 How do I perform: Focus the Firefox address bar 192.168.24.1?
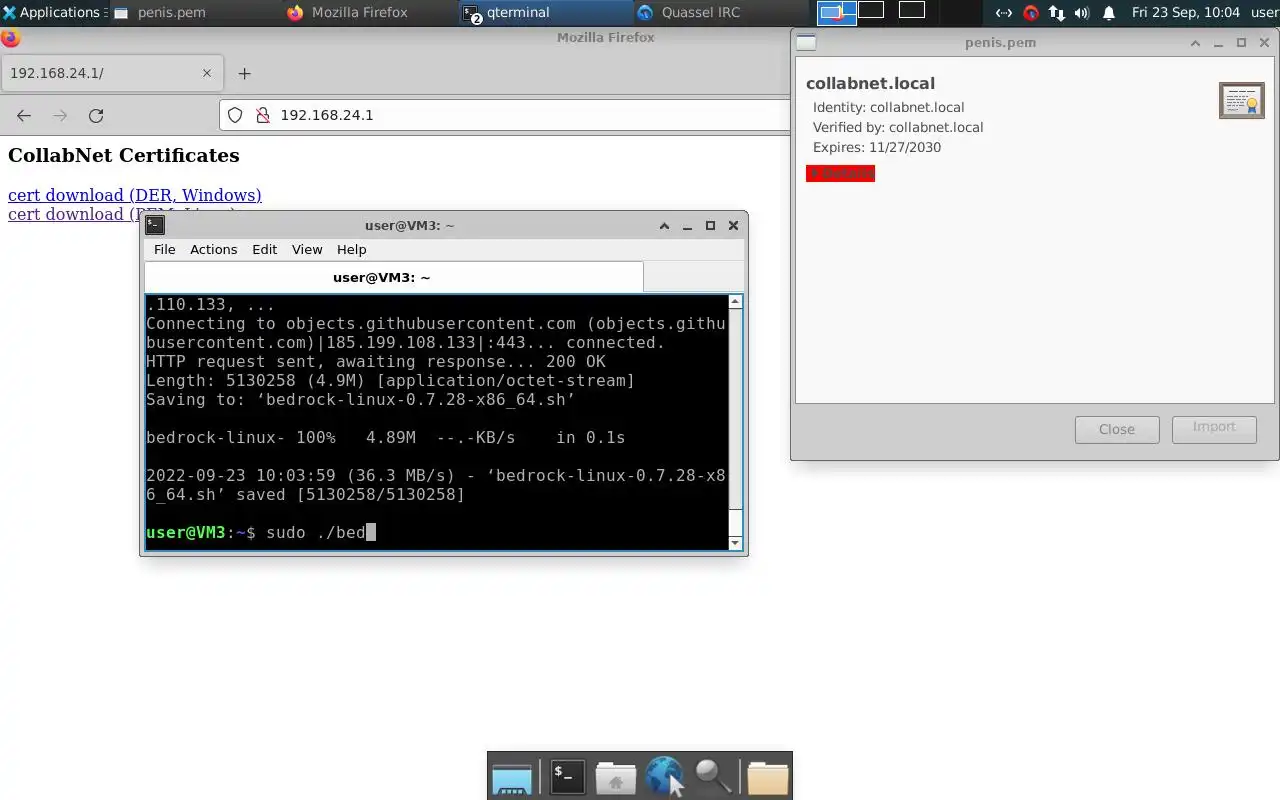[x=505, y=115]
